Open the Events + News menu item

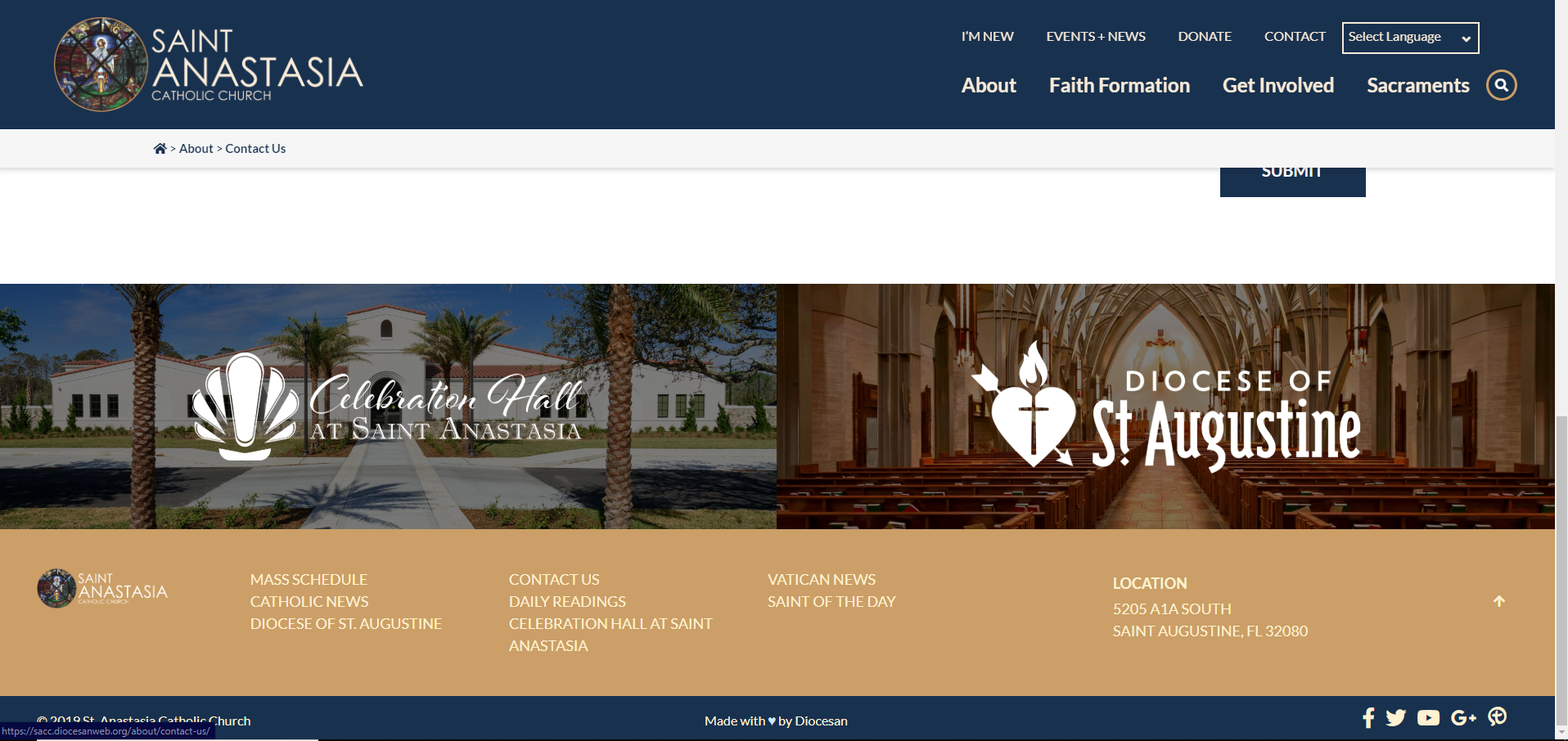click(1095, 37)
